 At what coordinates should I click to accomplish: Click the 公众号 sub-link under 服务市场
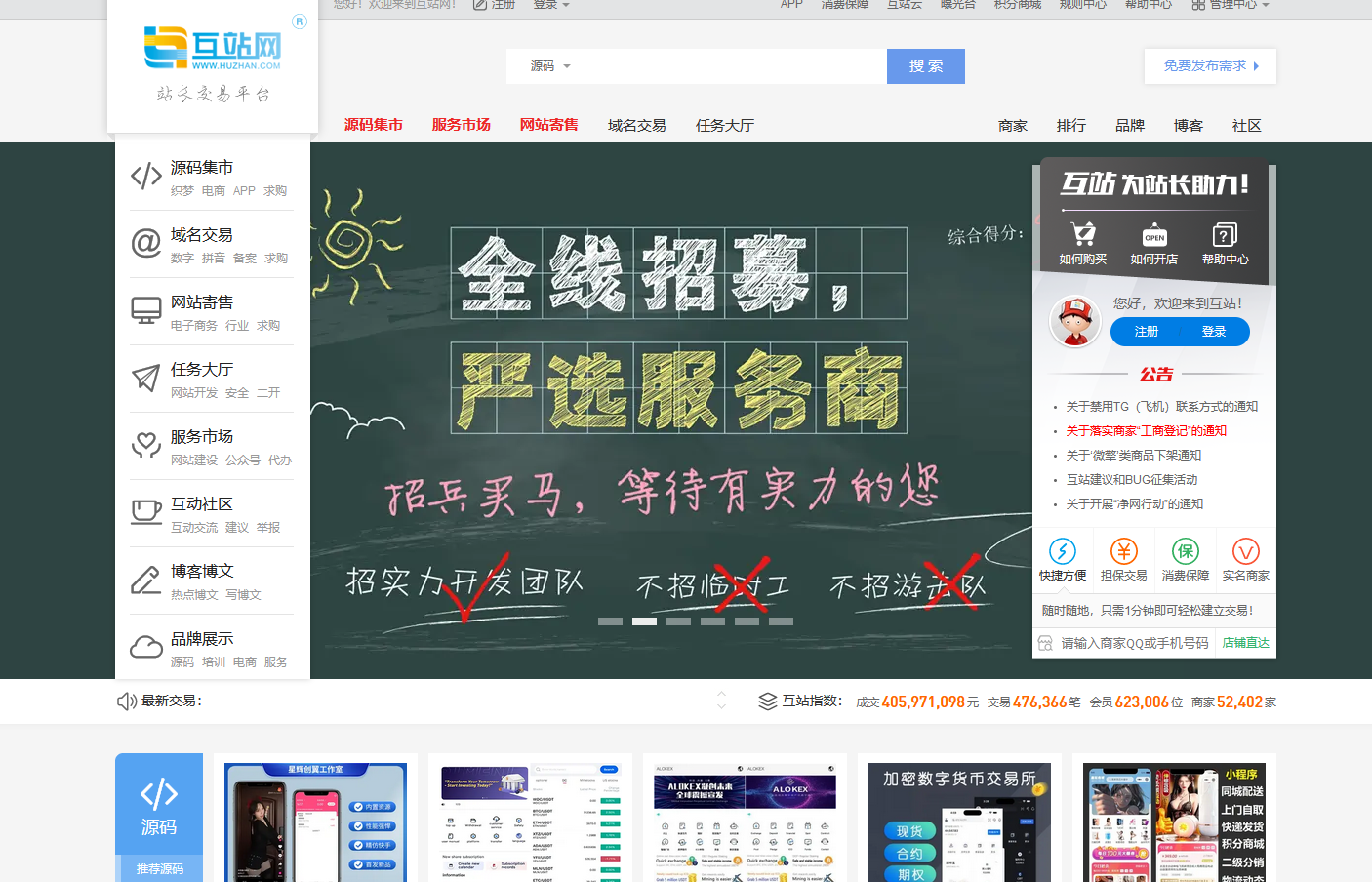[x=243, y=461]
